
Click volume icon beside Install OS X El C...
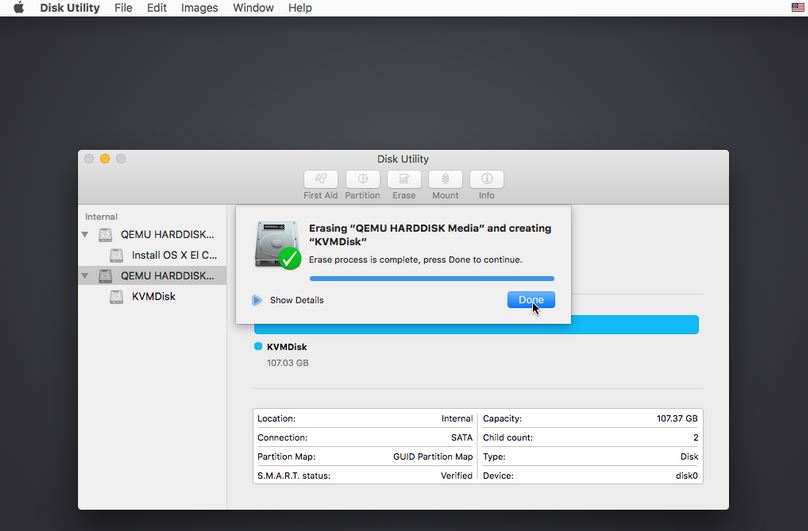point(116,255)
